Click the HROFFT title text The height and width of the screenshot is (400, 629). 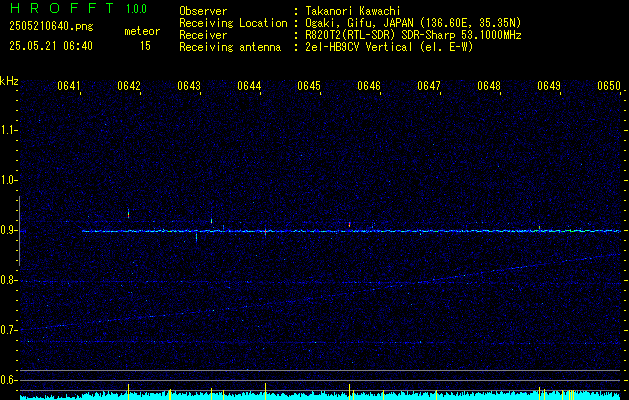62,8
